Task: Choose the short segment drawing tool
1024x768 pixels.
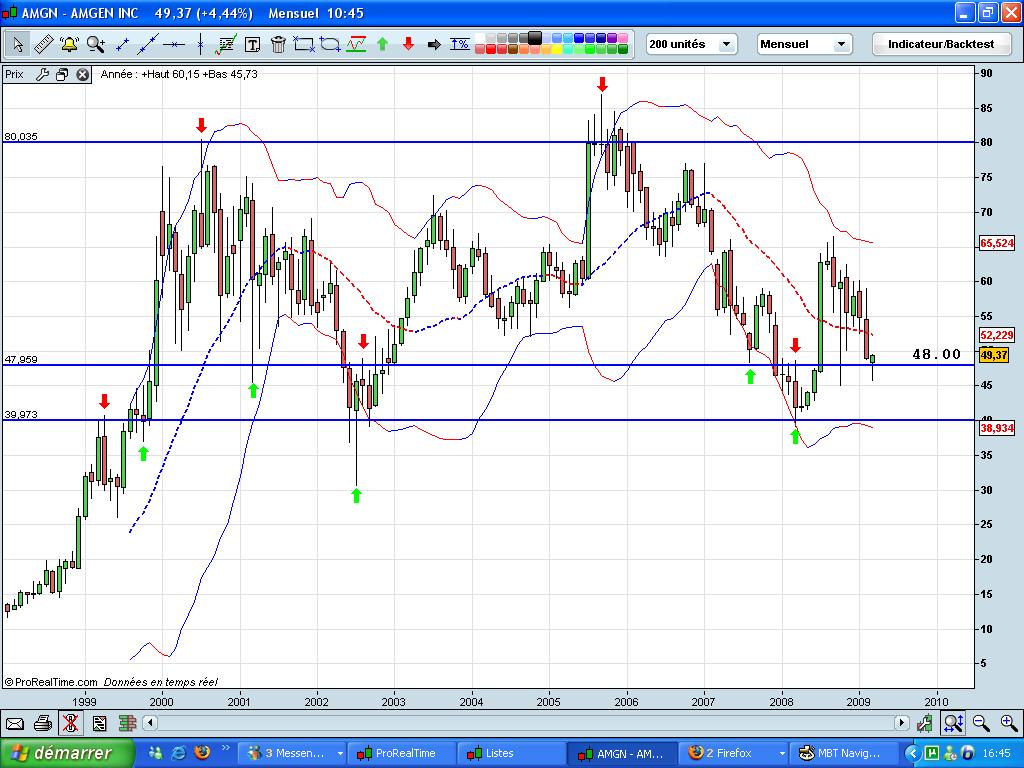Action: click(x=122, y=44)
